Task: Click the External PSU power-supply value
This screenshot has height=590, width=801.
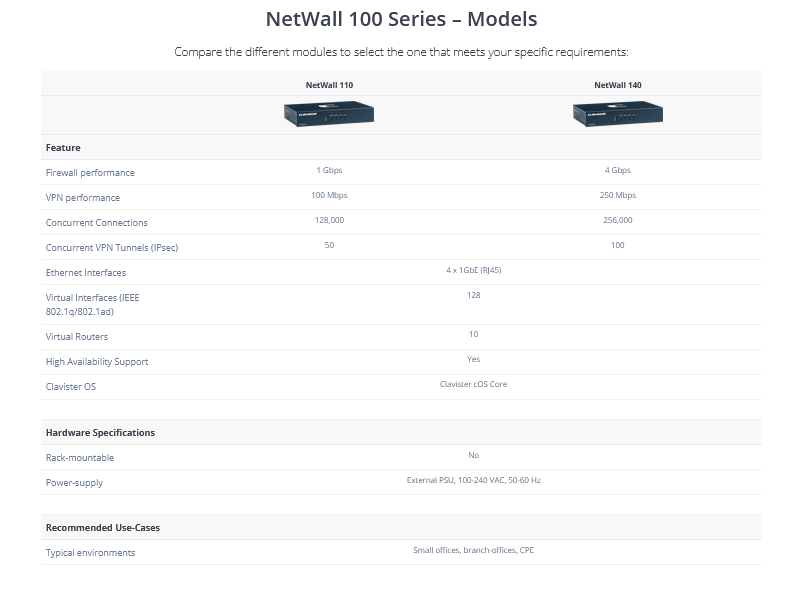Action: tap(474, 480)
